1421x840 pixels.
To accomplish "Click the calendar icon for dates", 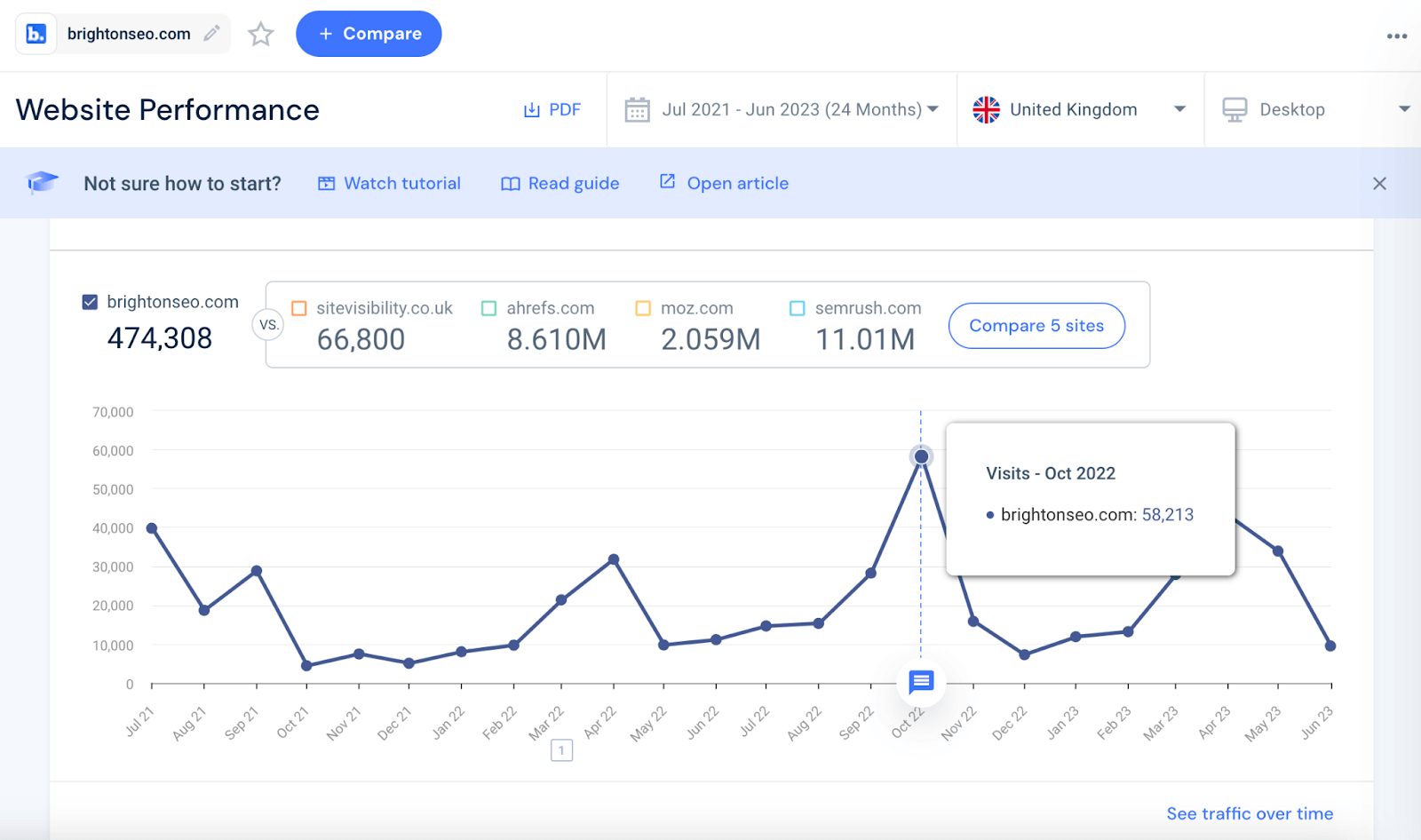I will (637, 110).
